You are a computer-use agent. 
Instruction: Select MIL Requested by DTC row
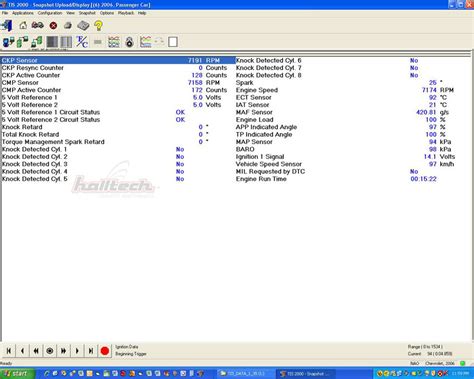pos(353,172)
